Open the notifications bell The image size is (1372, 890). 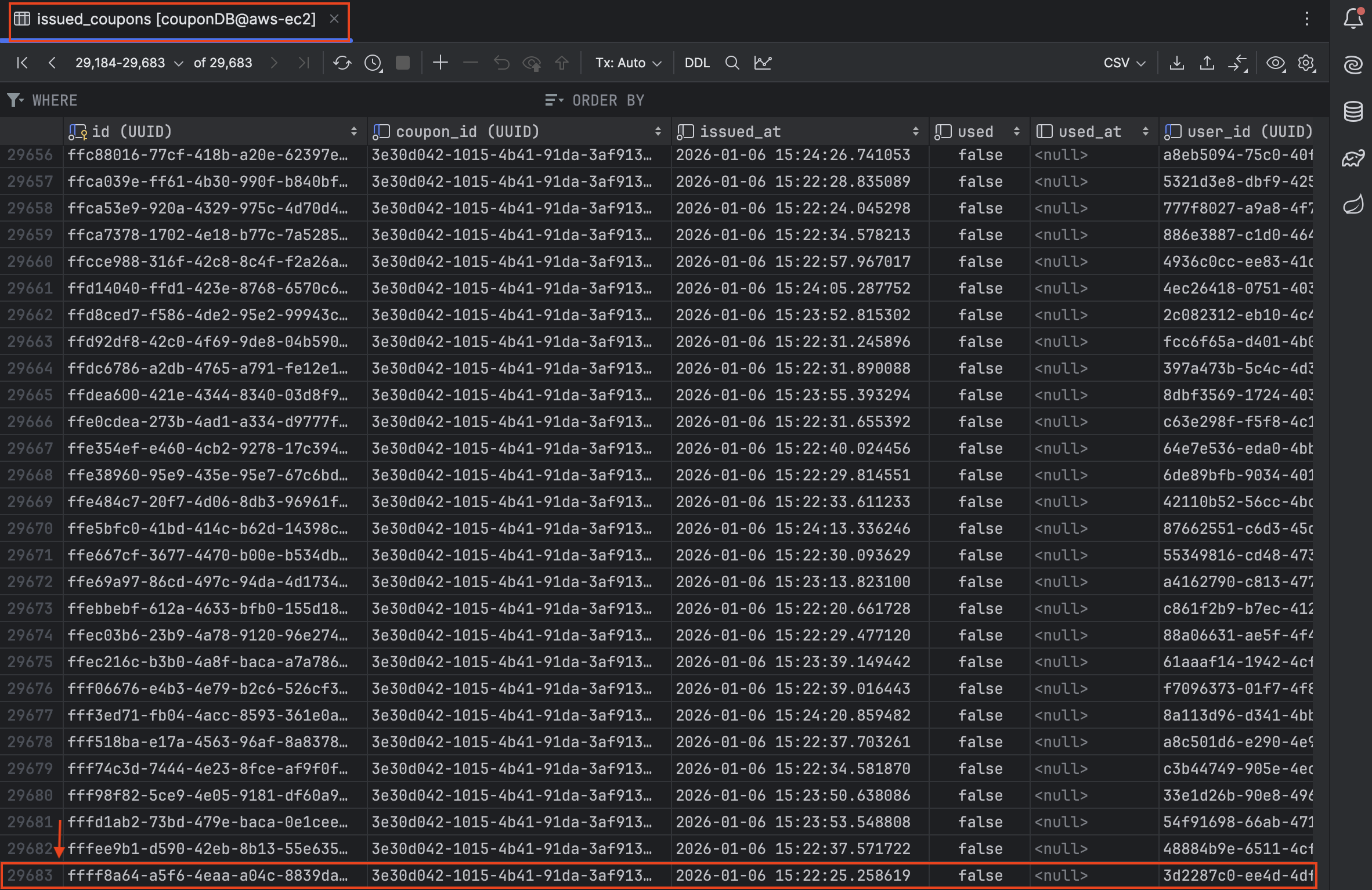point(1353,19)
